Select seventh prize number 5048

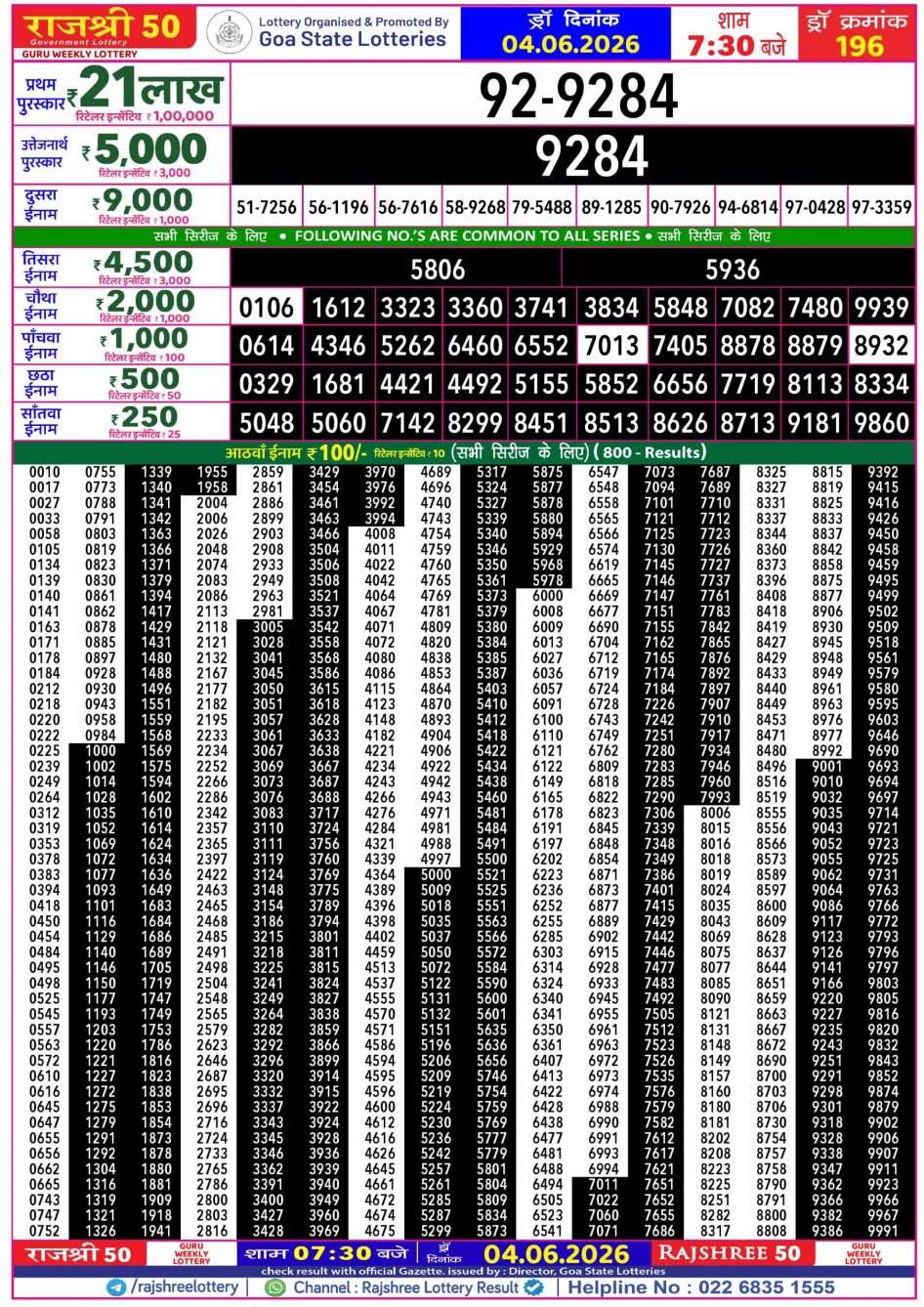pyautogui.click(x=267, y=423)
